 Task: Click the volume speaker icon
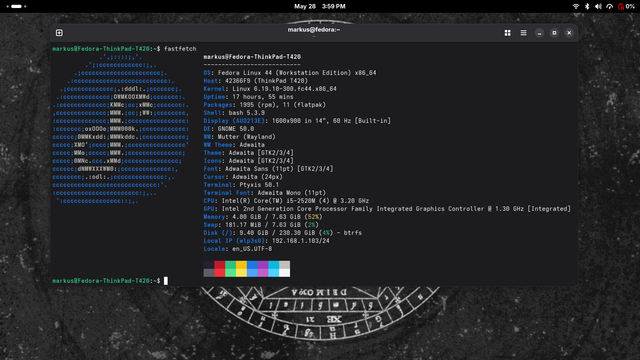tap(598, 6)
